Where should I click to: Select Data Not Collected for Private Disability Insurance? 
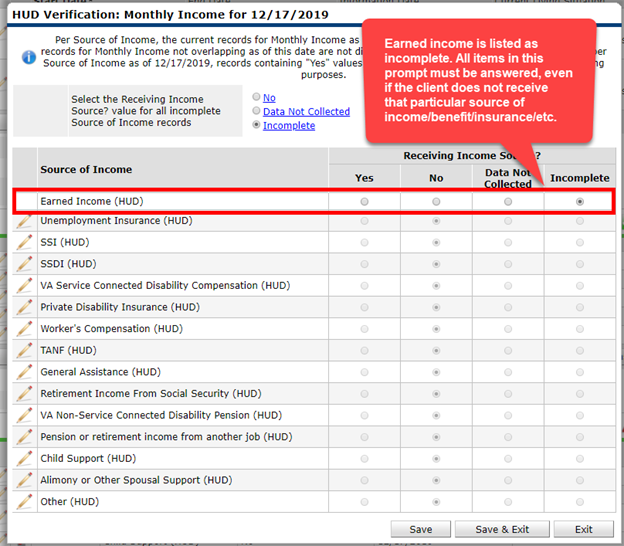[508, 307]
